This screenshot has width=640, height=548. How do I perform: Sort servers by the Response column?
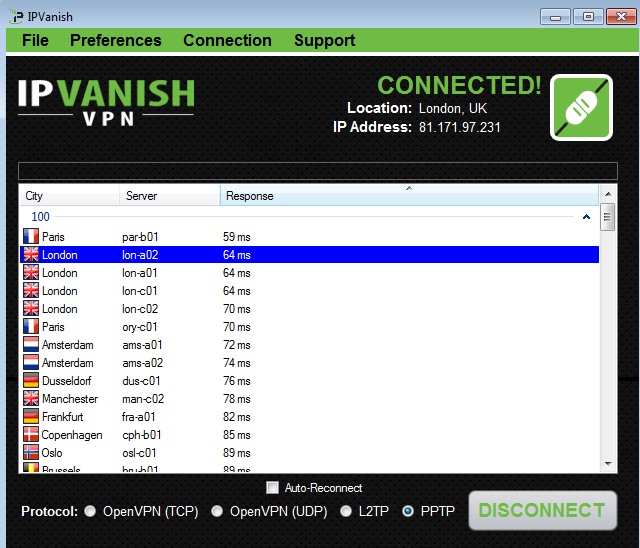point(409,195)
